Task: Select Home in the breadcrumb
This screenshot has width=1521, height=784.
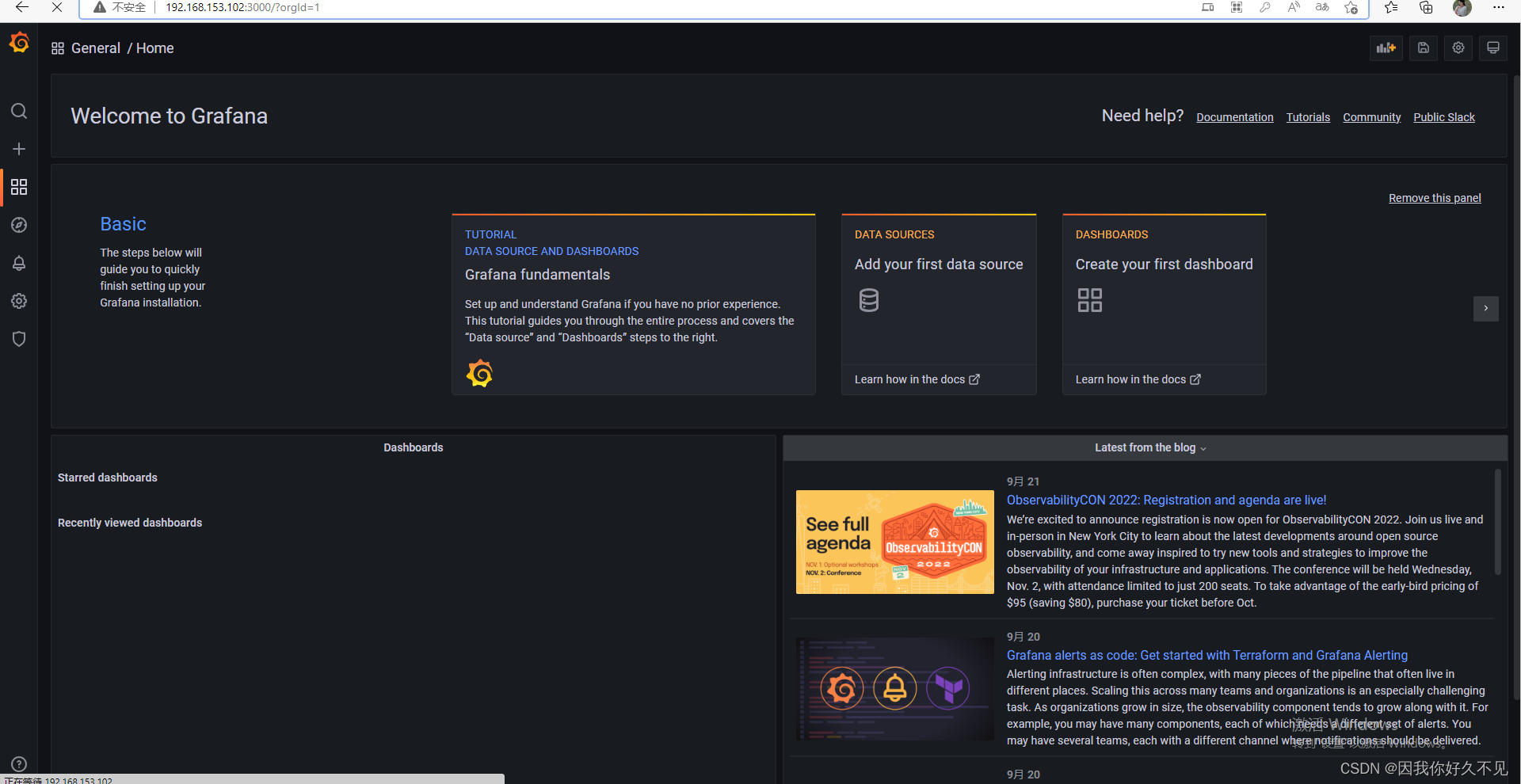Action: (154, 48)
